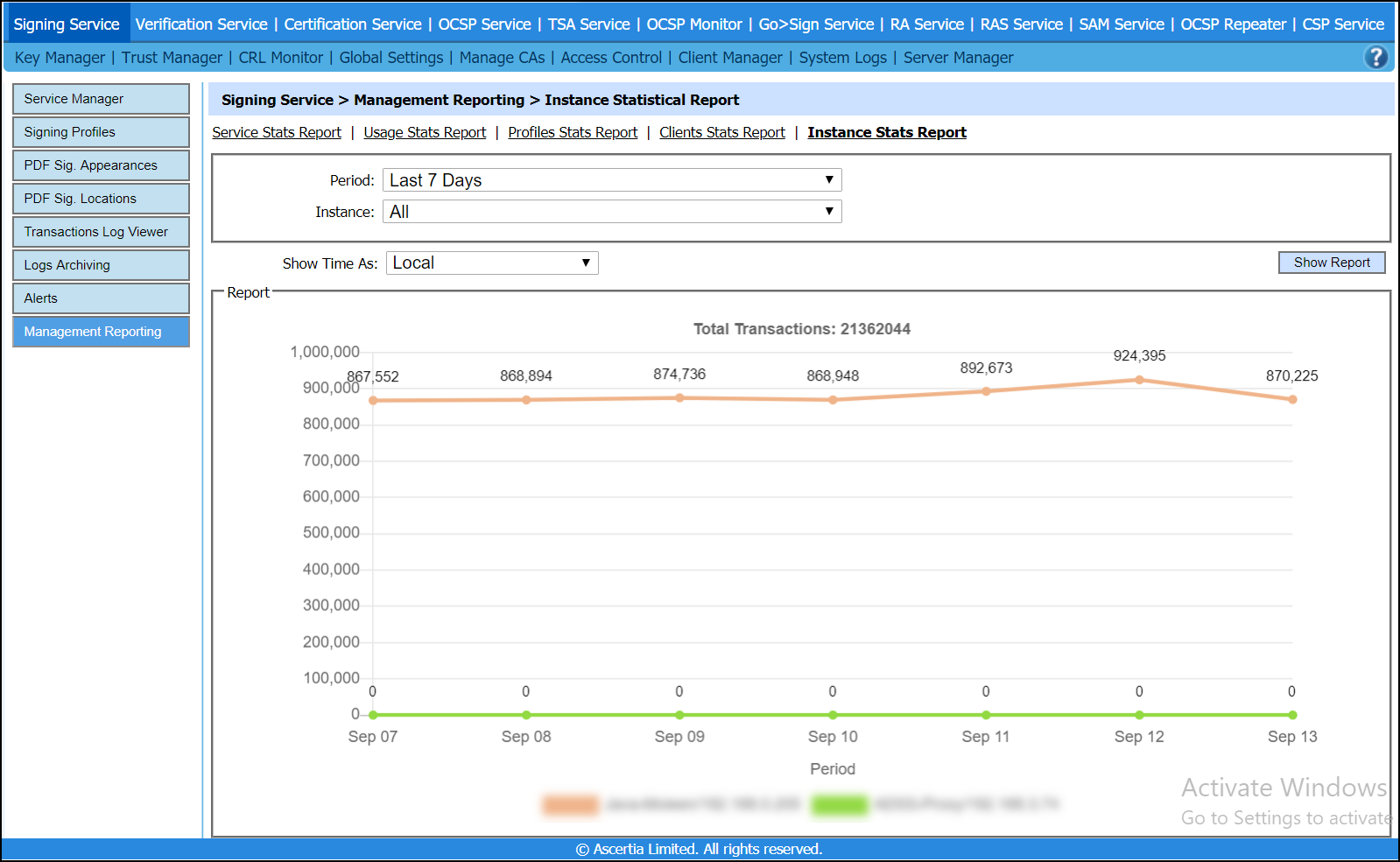
Task: Select the Verification Service tab
Action: 201,25
